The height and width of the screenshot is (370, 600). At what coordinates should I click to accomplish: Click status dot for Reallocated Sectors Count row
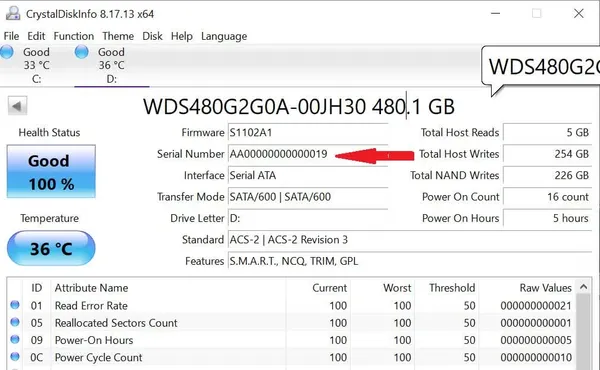(15, 322)
